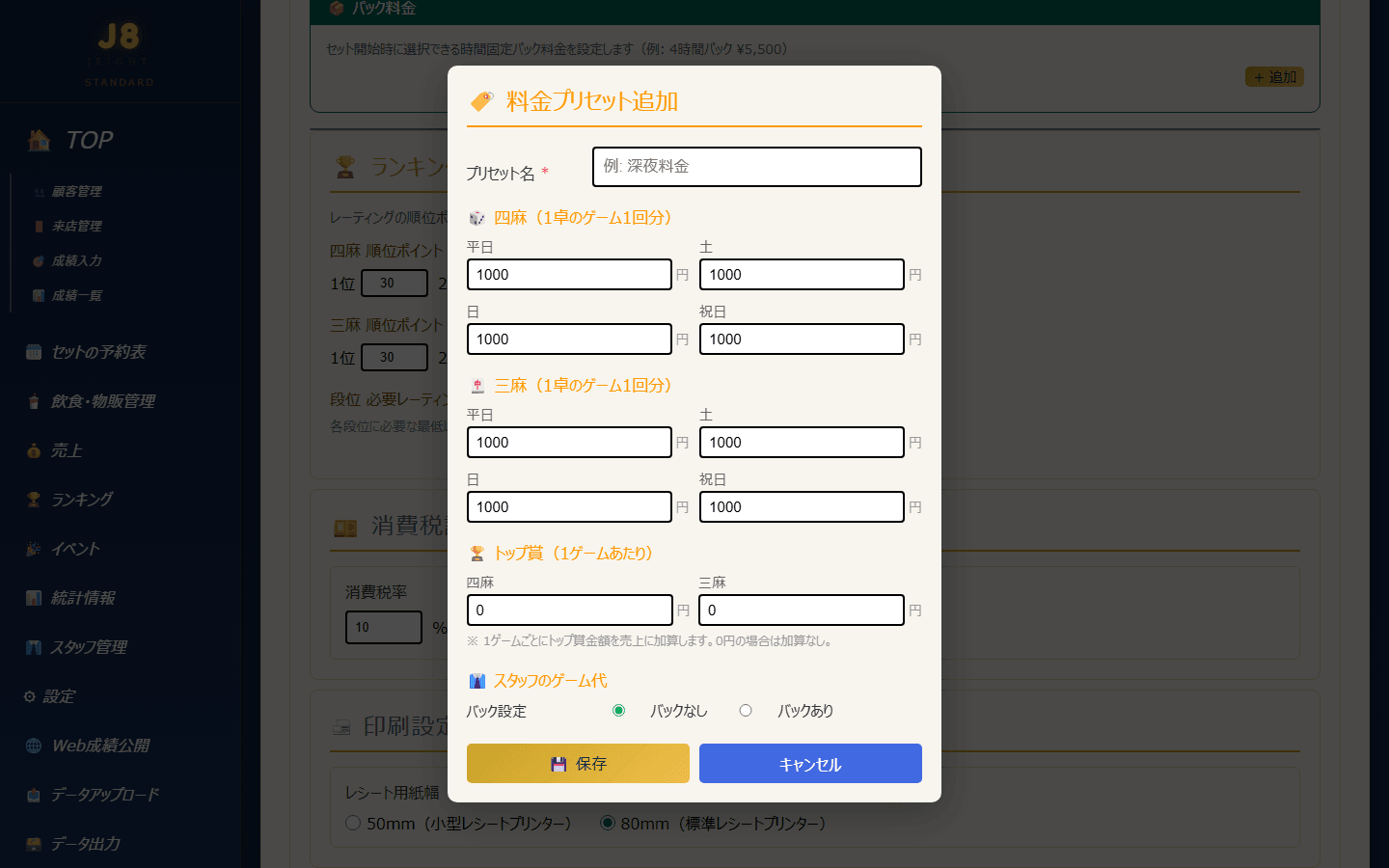Click the キャンセル button

click(x=810, y=764)
